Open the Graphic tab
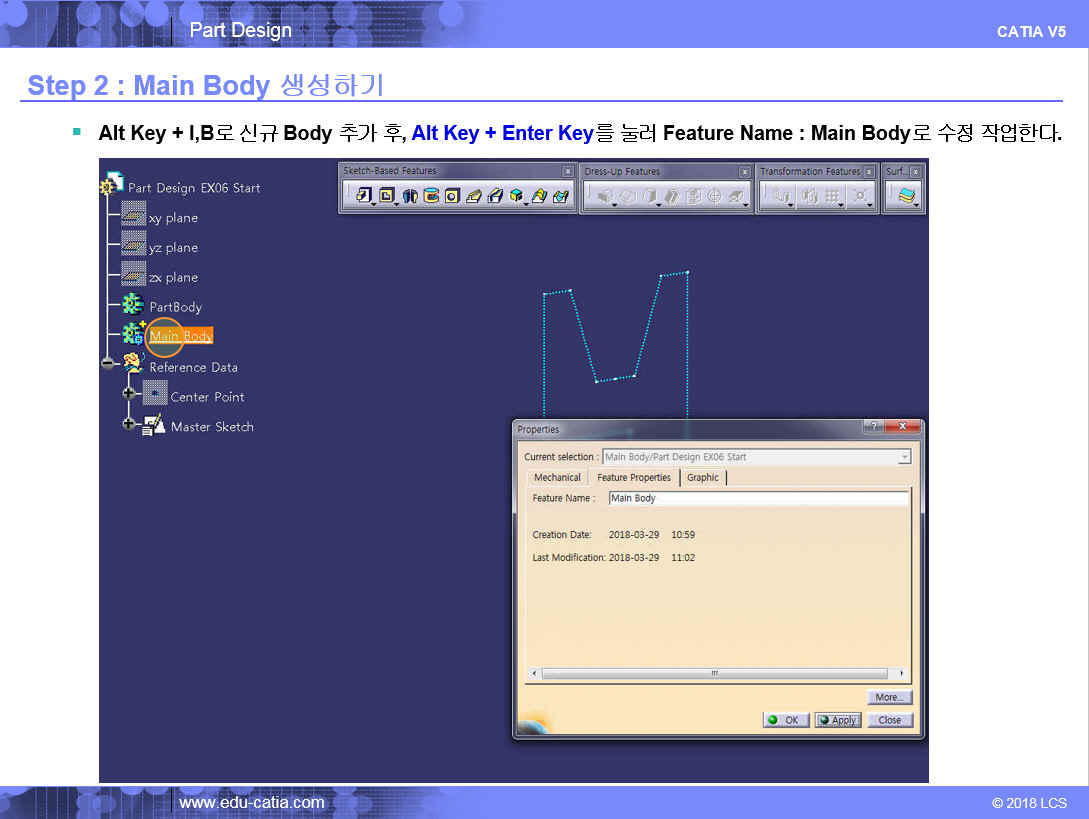The width and height of the screenshot is (1089, 819). tap(702, 478)
